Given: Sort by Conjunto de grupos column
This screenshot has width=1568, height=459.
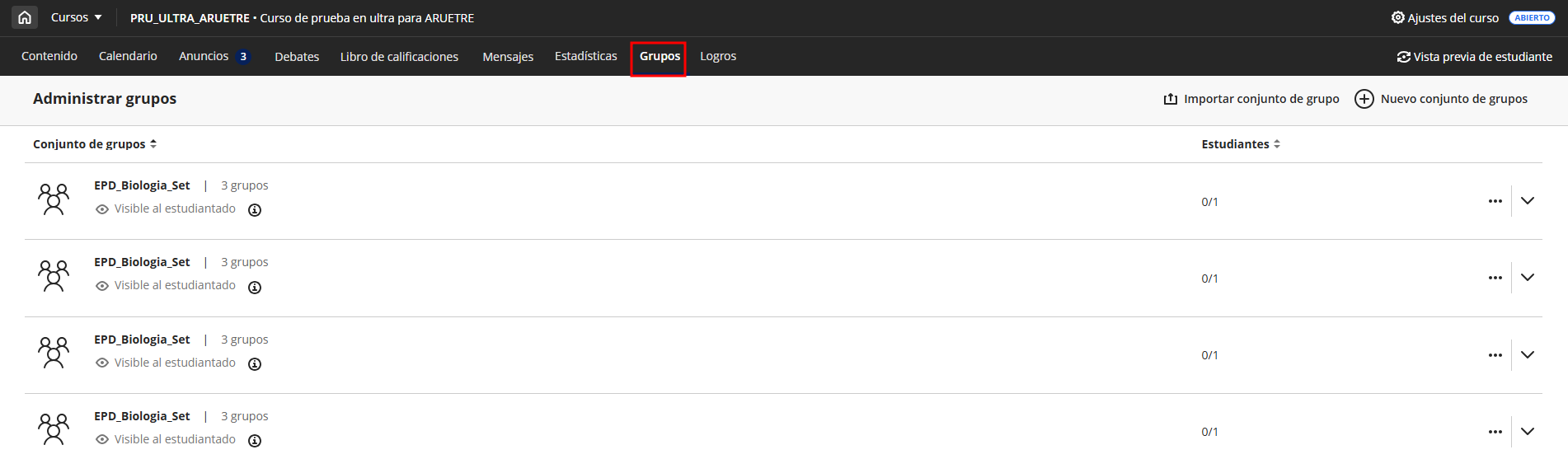Looking at the screenshot, I should tap(94, 144).
